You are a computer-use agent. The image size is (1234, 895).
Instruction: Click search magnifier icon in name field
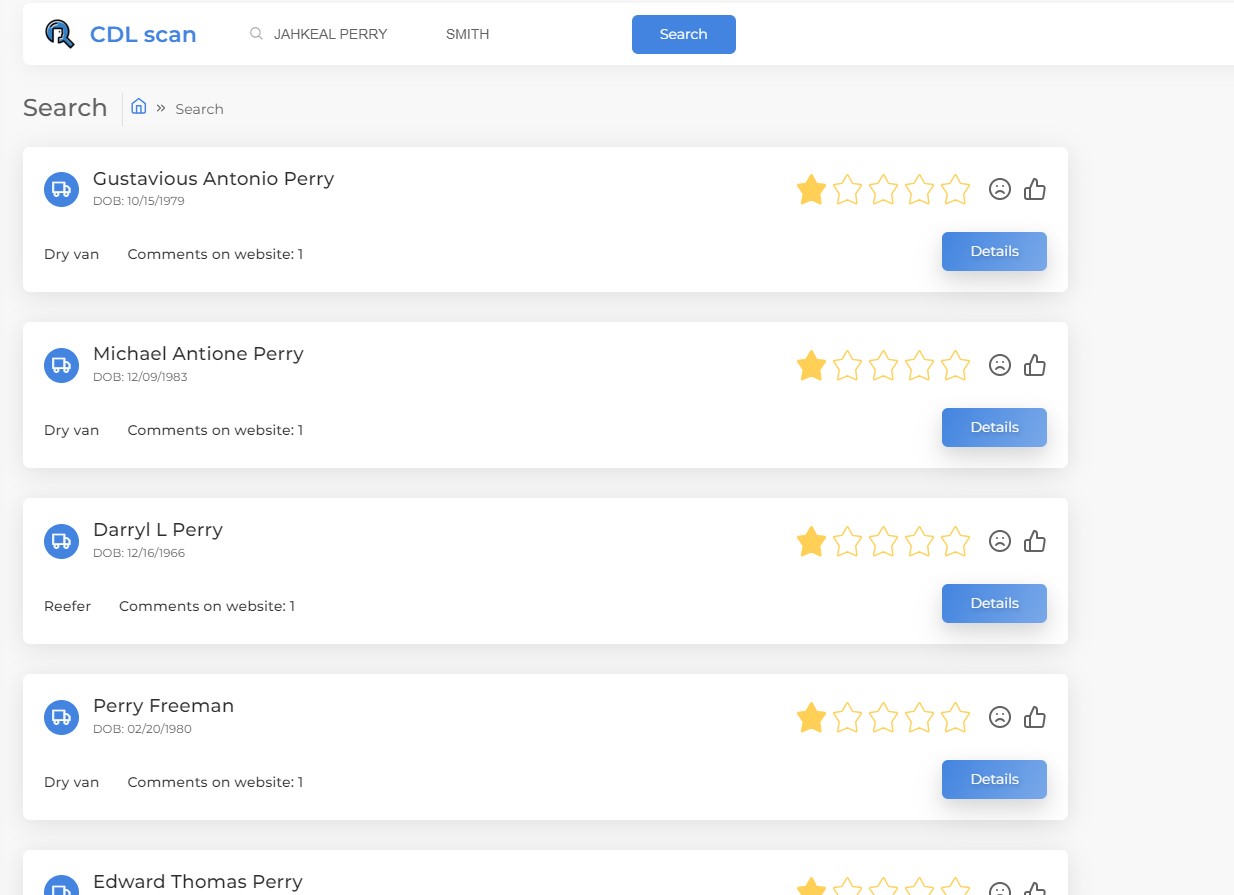[x=256, y=34]
